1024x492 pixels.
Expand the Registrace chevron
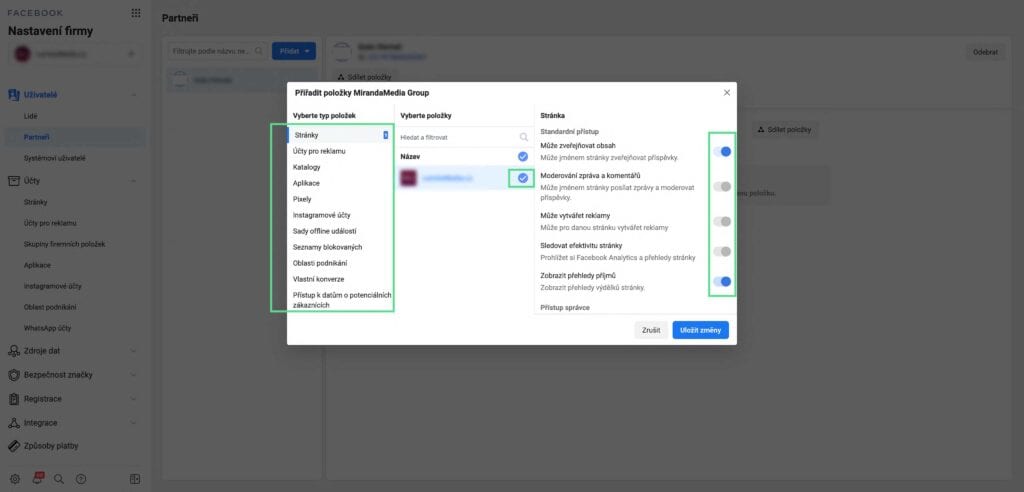click(134, 399)
